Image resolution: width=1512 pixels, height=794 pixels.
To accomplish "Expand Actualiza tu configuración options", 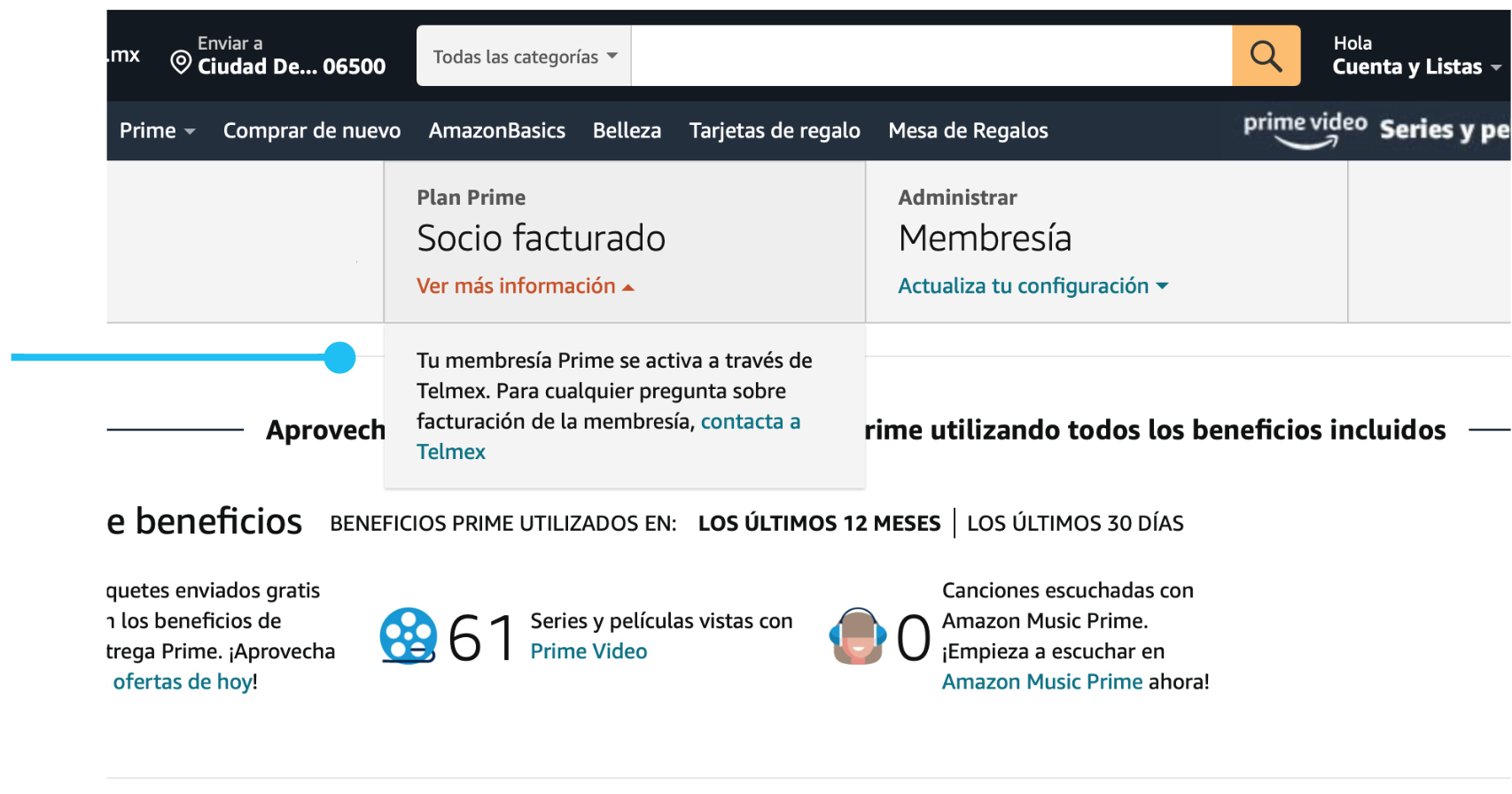I will click(1033, 286).
